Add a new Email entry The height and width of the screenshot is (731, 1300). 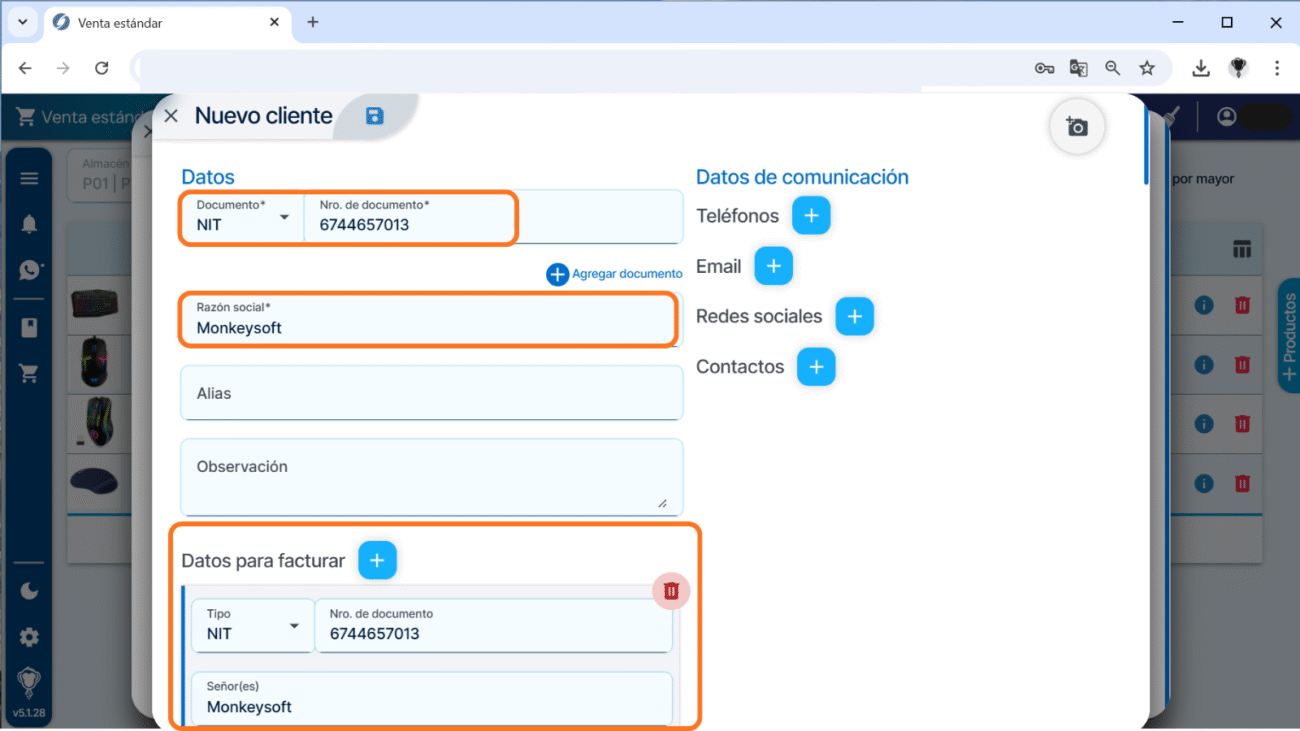tap(773, 266)
